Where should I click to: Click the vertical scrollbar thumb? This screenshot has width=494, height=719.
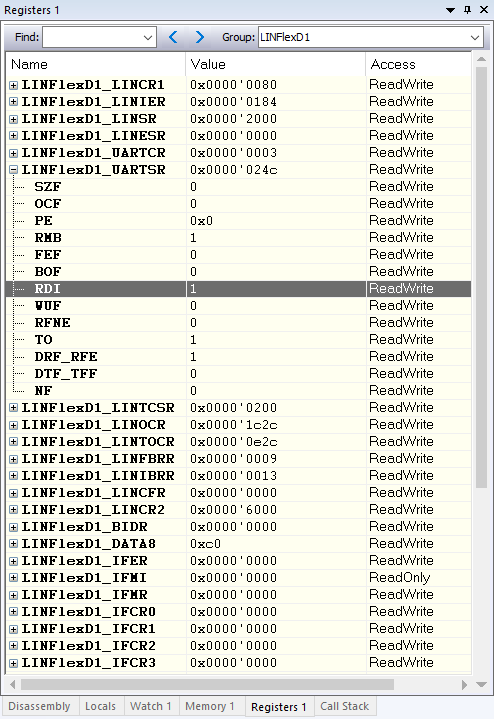481,277
